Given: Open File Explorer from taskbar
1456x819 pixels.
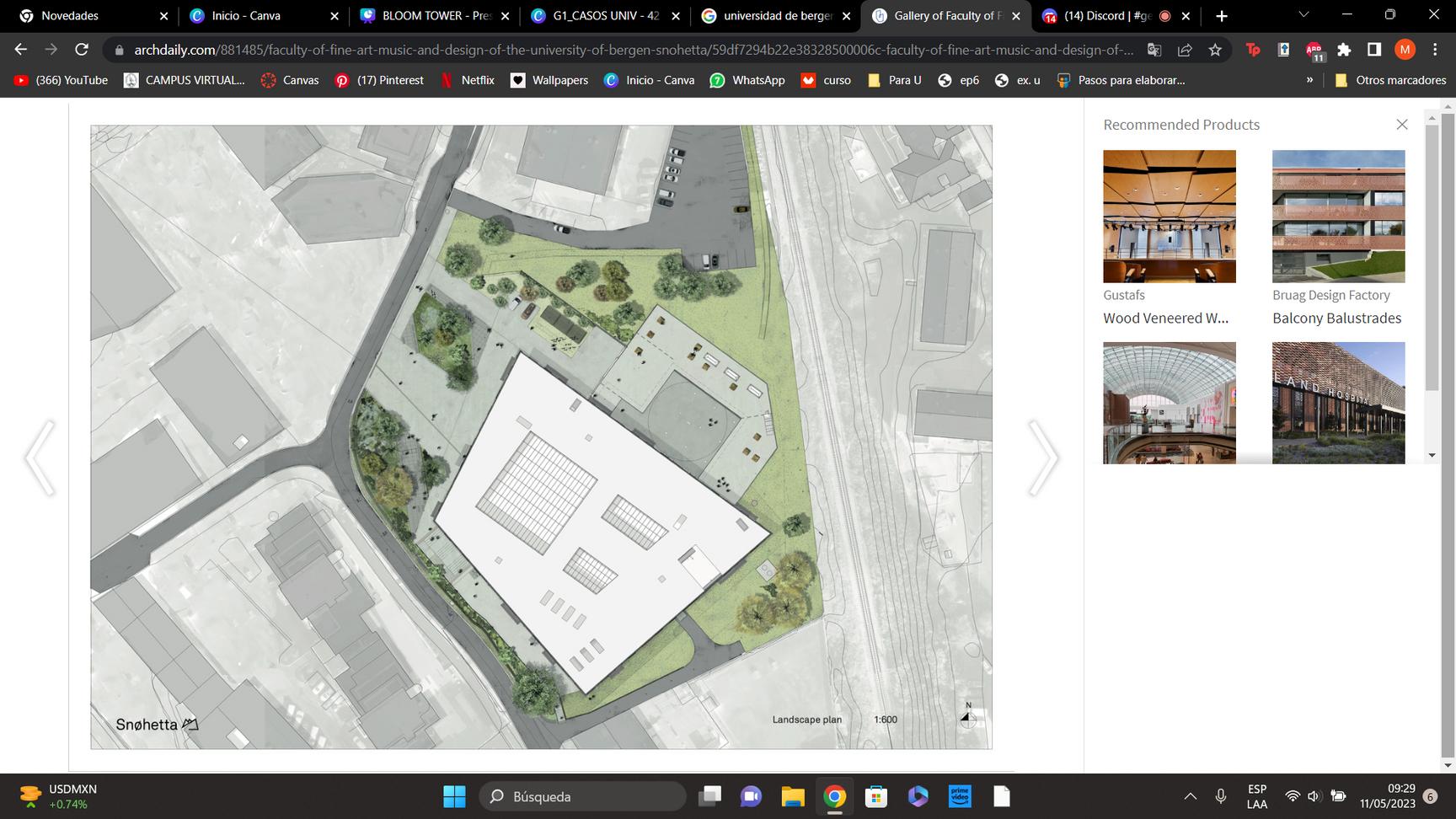Looking at the screenshot, I should [x=793, y=796].
